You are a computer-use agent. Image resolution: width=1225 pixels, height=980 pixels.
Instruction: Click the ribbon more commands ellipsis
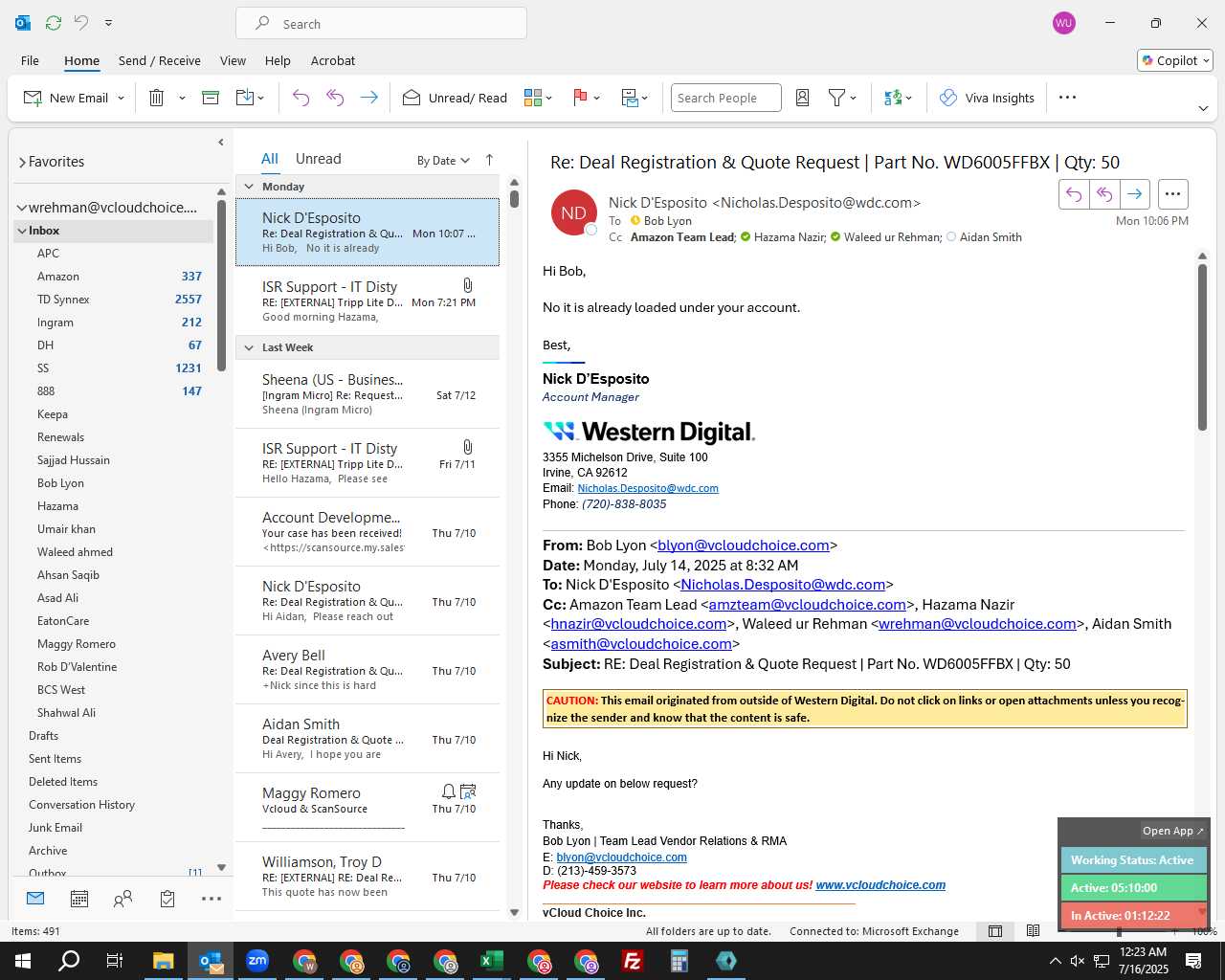1068,98
